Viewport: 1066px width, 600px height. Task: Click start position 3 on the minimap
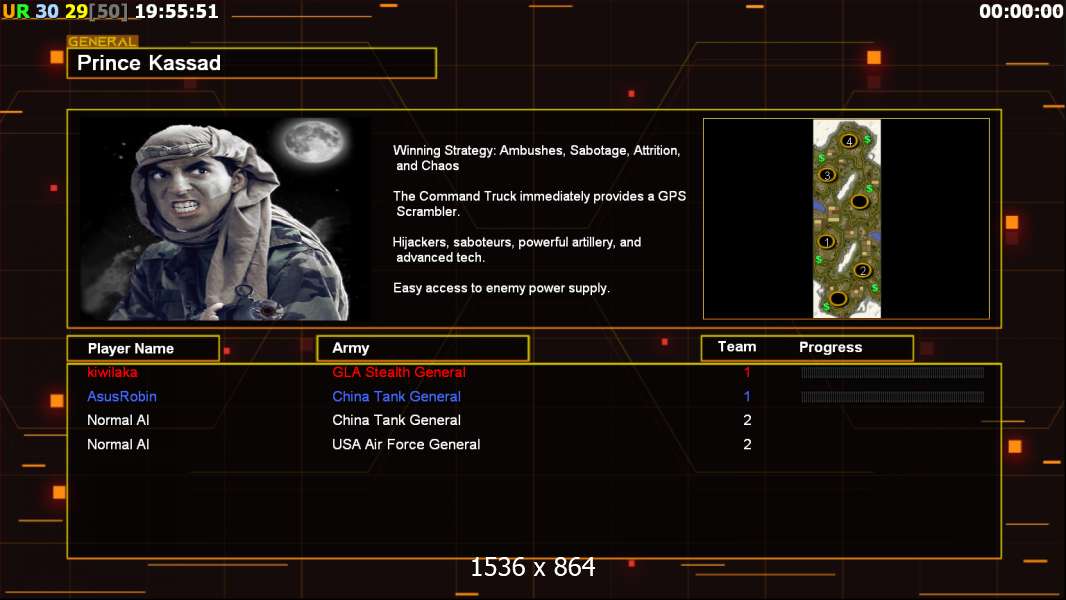pyautogui.click(x=827, y=175)
